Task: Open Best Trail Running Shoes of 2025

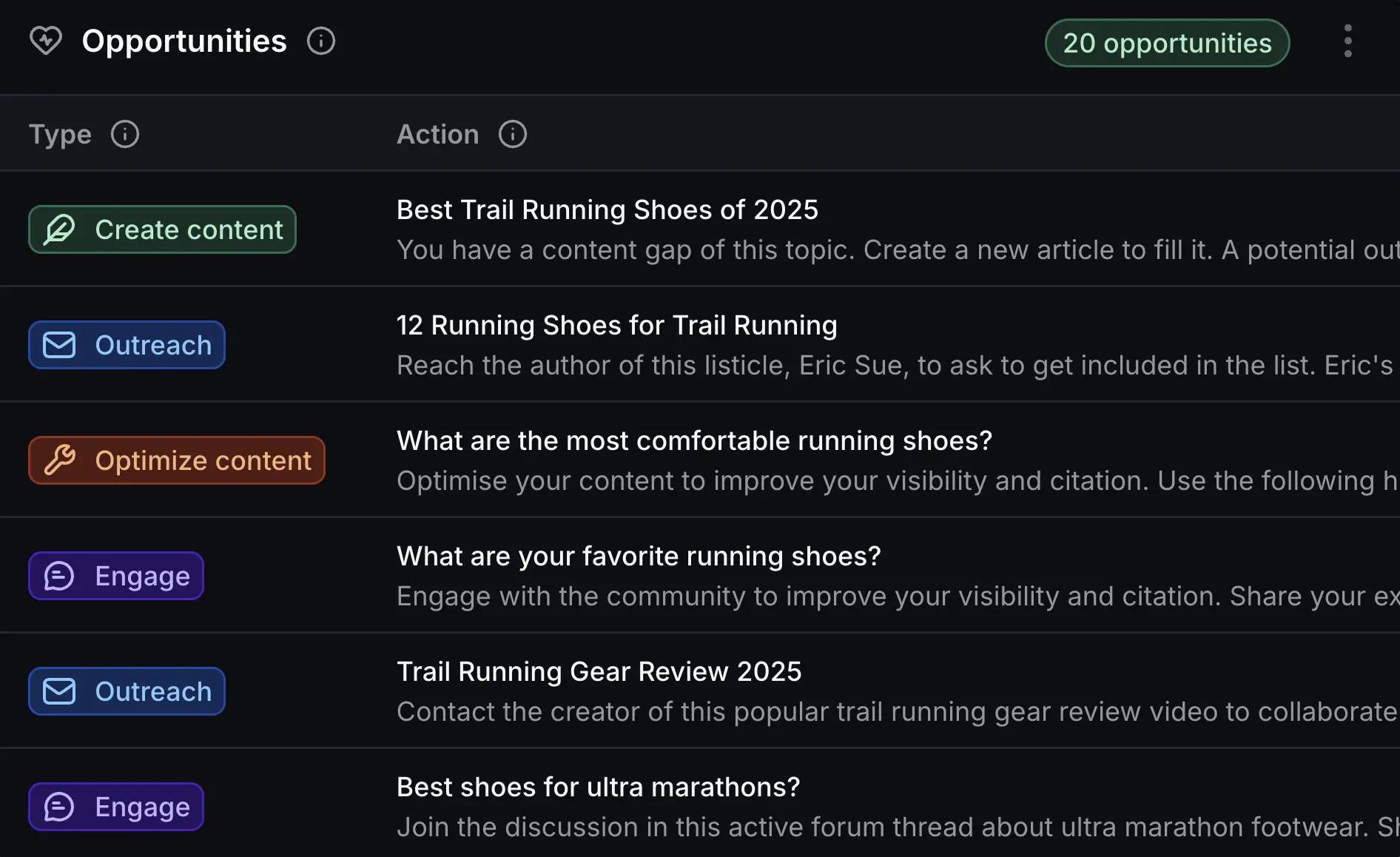Action: pyautogui.click(x=607, y=210)
